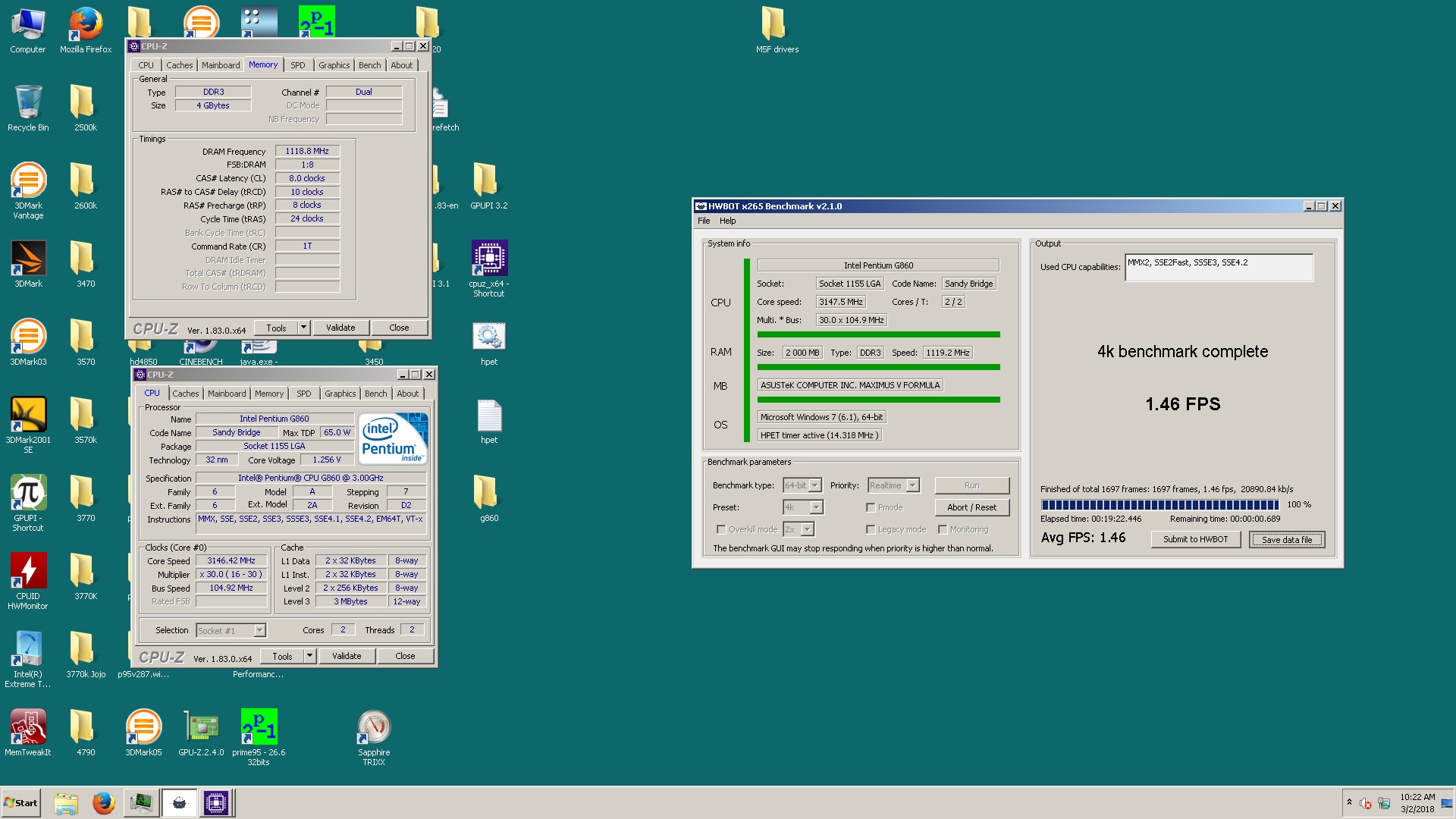This screenshot has width=1456, height=819.
Task: Open the 3DMark03 shortcut
Action: click(28, 342)
